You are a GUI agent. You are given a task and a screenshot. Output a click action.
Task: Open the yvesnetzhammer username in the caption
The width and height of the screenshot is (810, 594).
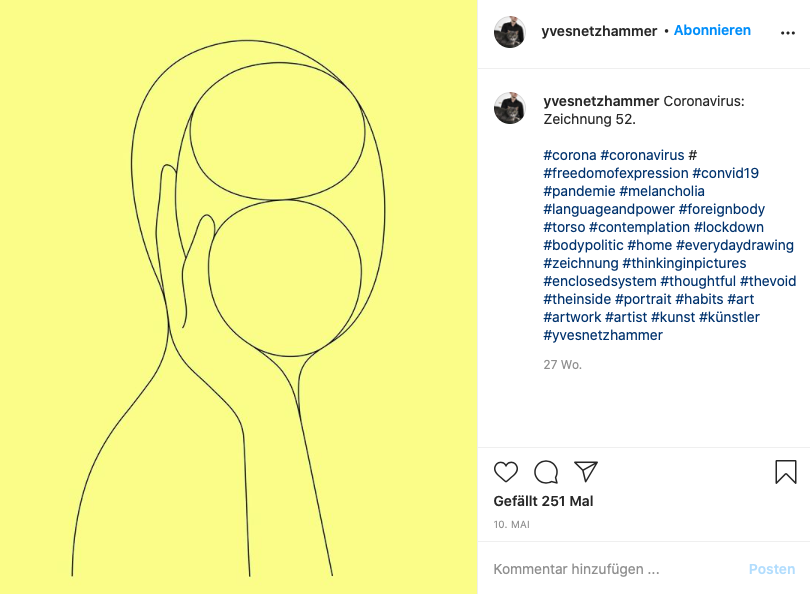coord(601,101)
